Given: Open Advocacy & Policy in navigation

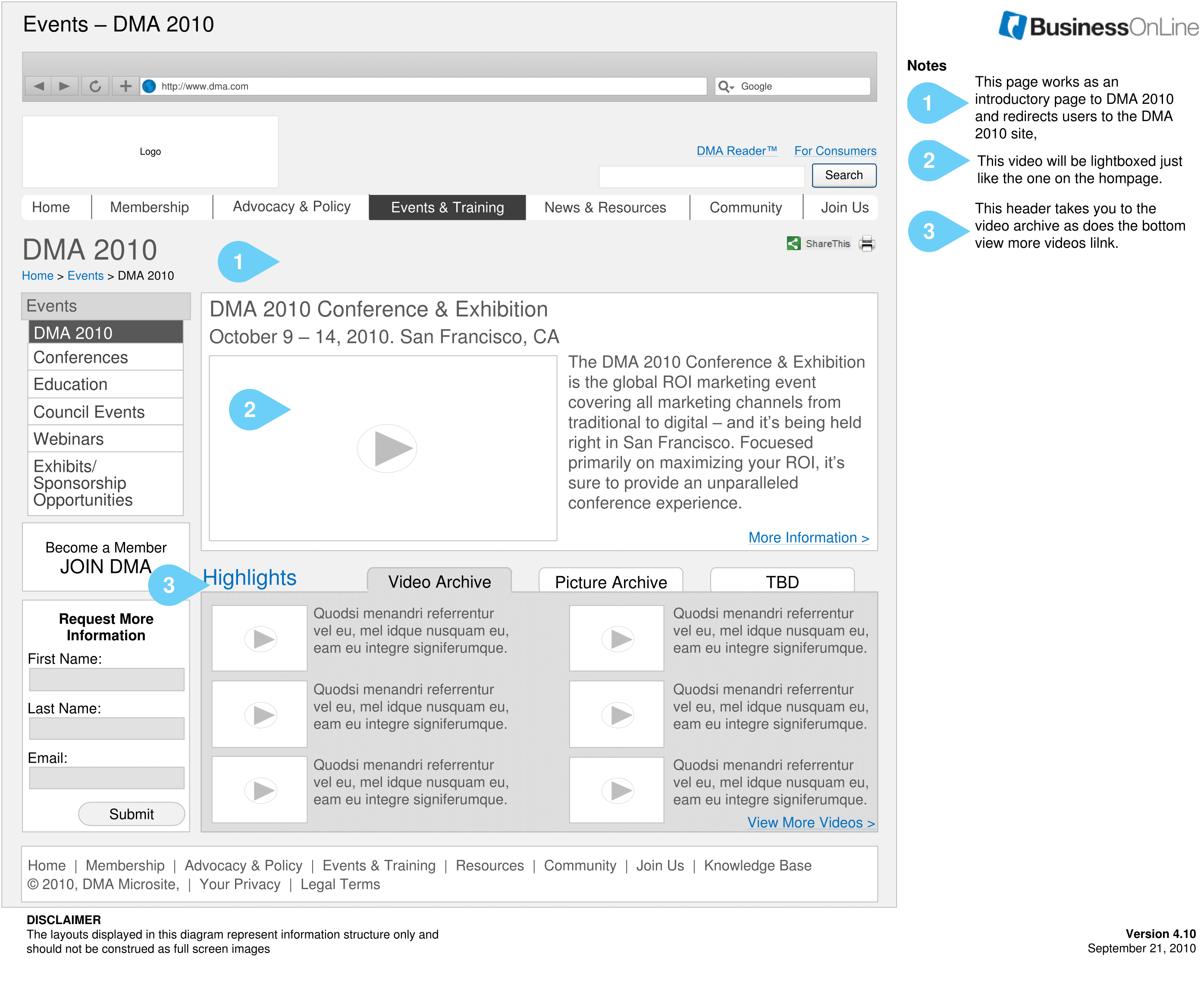Looking at the screenshot, I should (x=292, y=207).
